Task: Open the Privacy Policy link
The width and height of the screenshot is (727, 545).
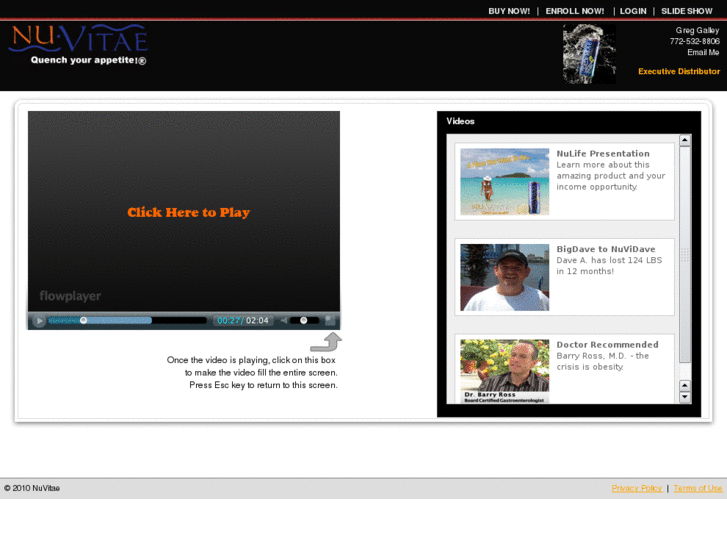Action: coord(637,488)
